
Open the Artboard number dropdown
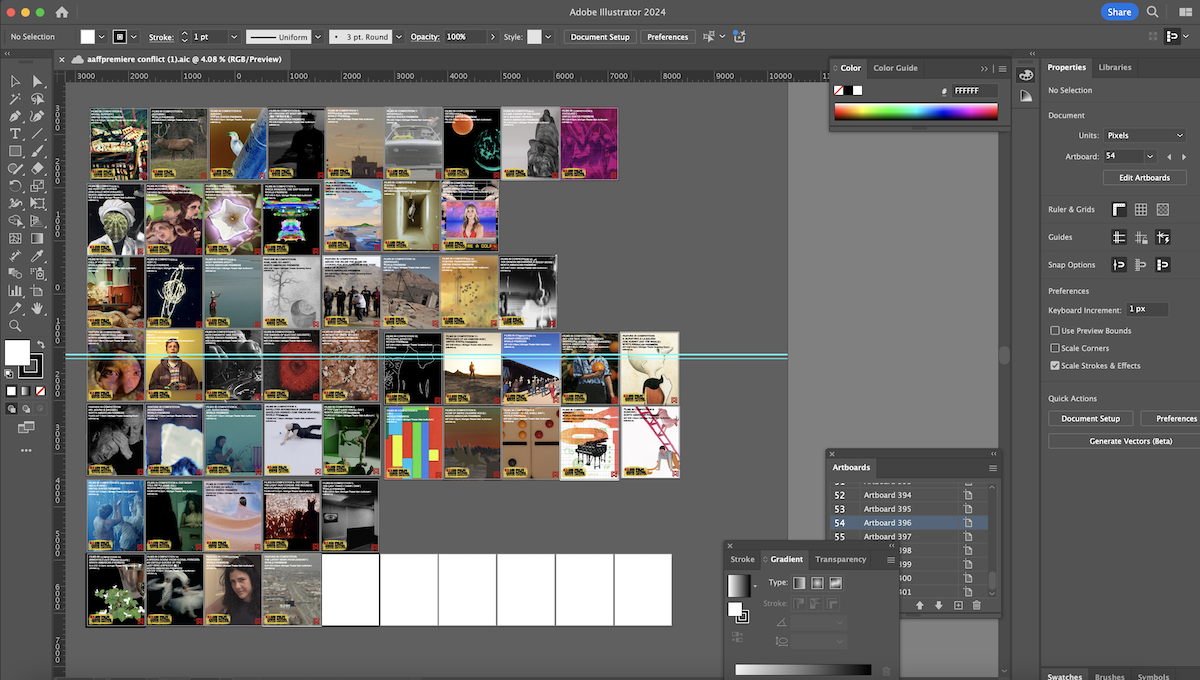1150,156
